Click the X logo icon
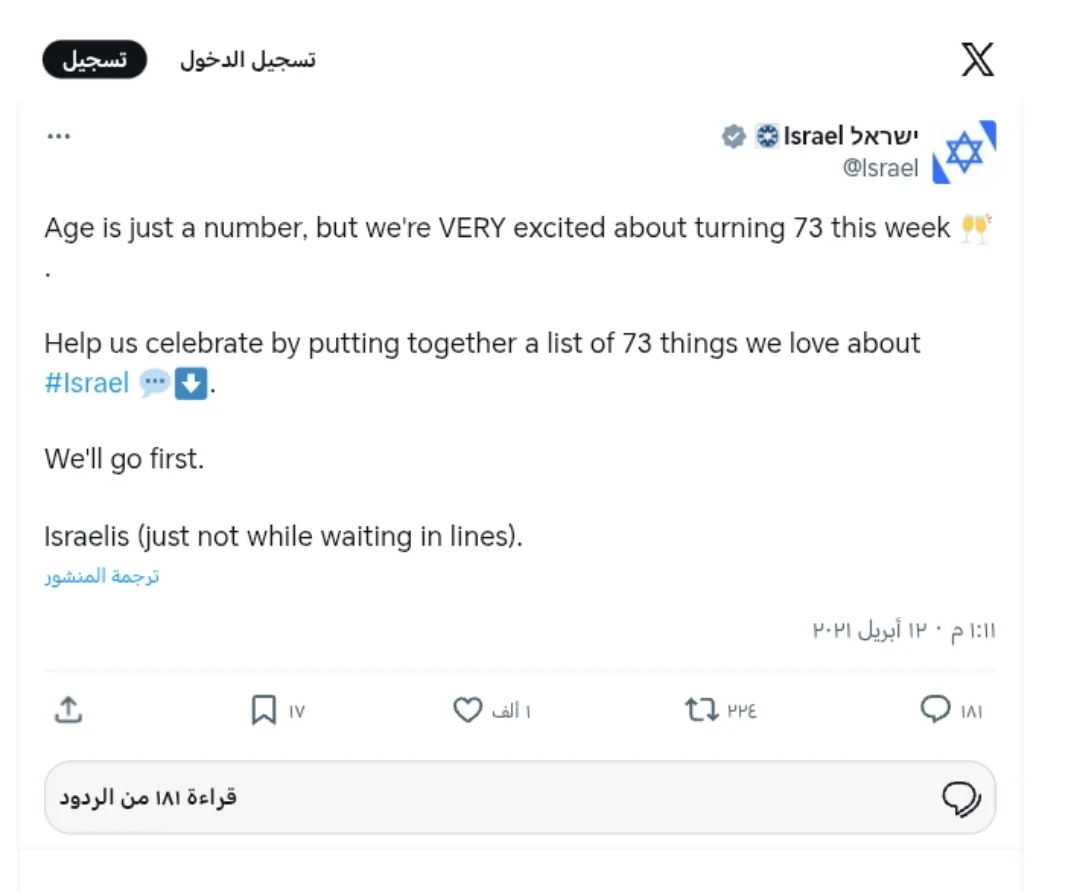This screenshot has width=1080, height=891. point(977,60)
